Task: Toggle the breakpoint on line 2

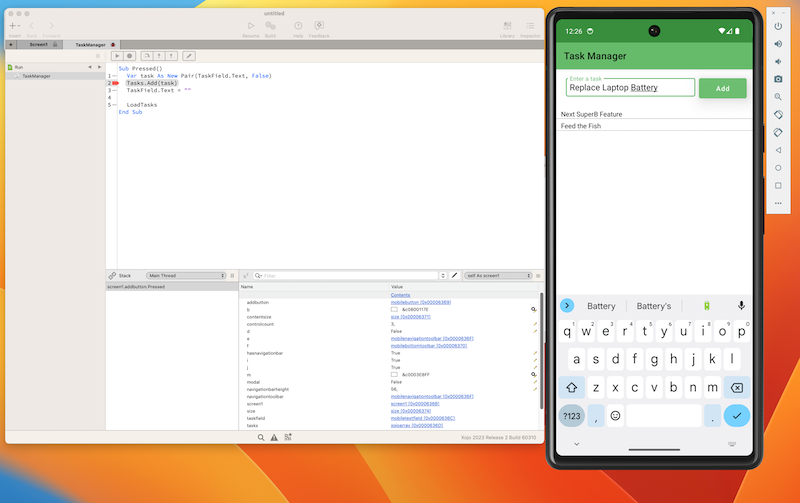Action: pyautogui.click(x=116, y=83)
